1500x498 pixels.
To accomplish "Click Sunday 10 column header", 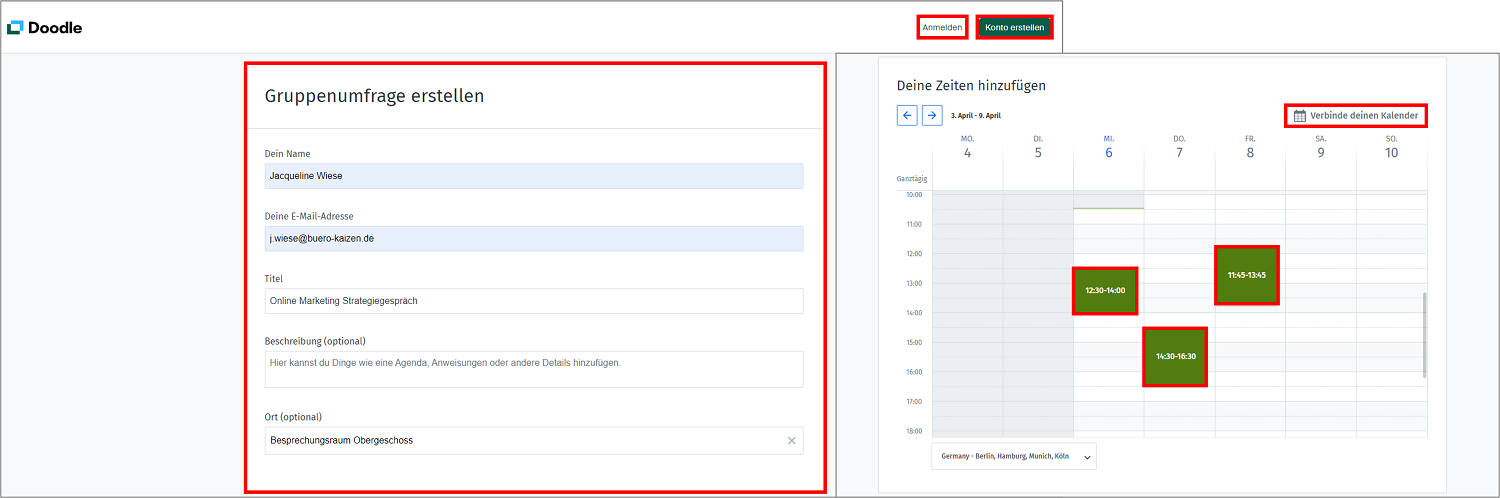I will 1391,147.
